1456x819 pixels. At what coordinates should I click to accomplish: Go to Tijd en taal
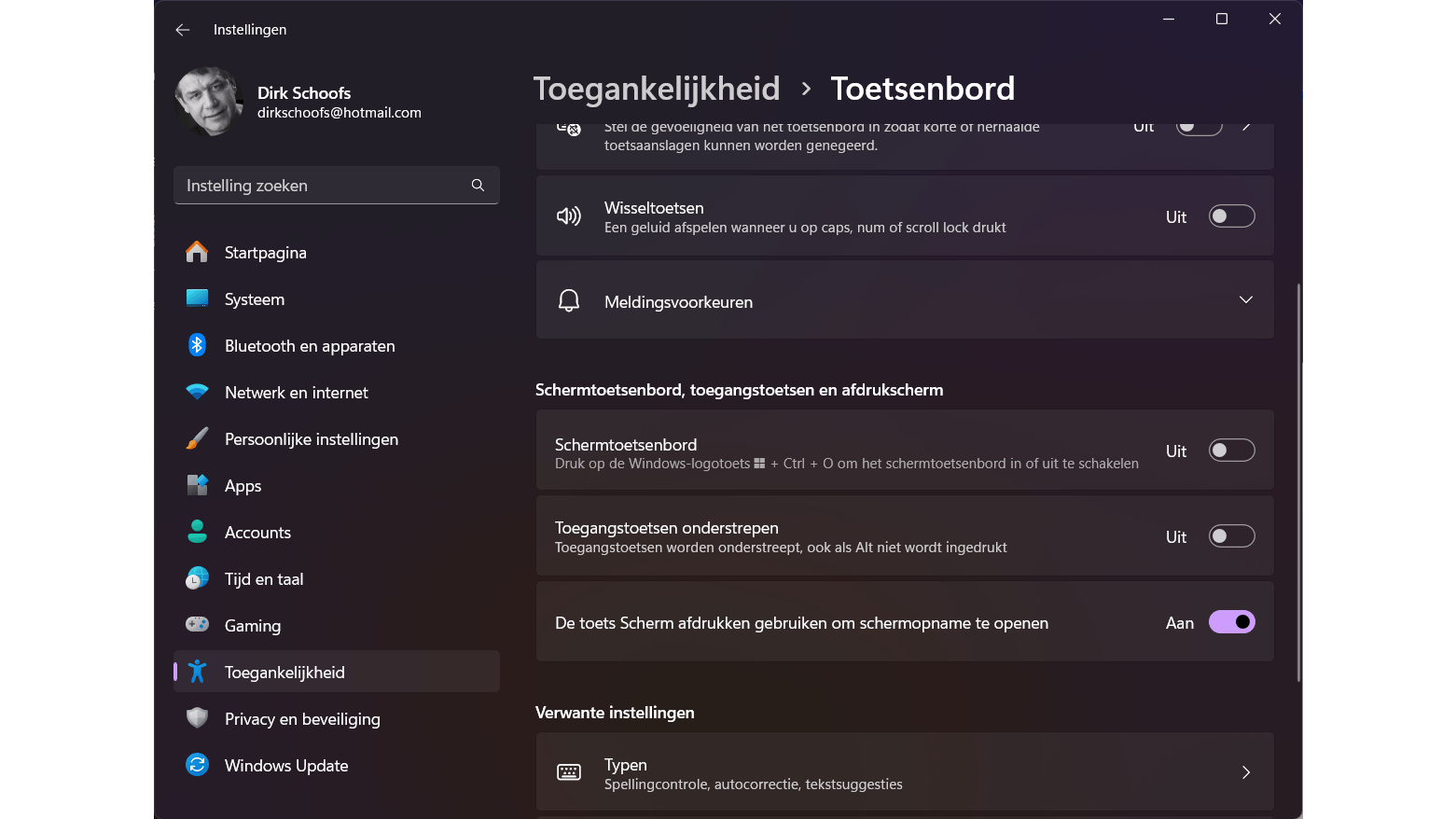point(264,579)
